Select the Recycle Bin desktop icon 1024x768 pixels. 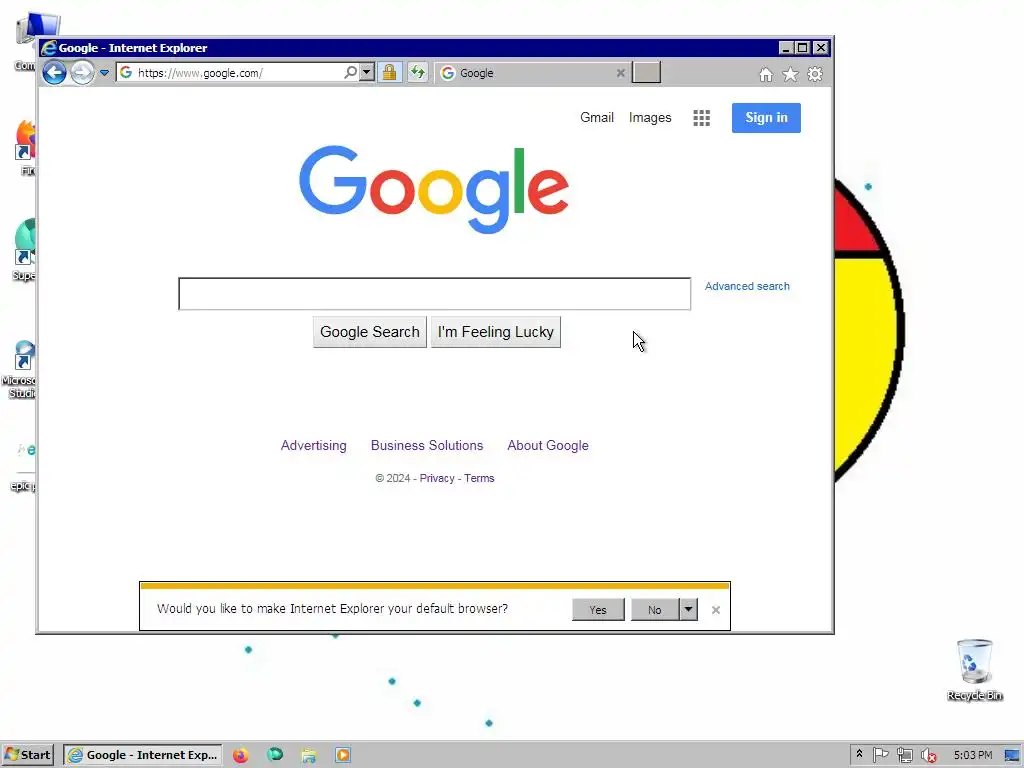(974, 670)
